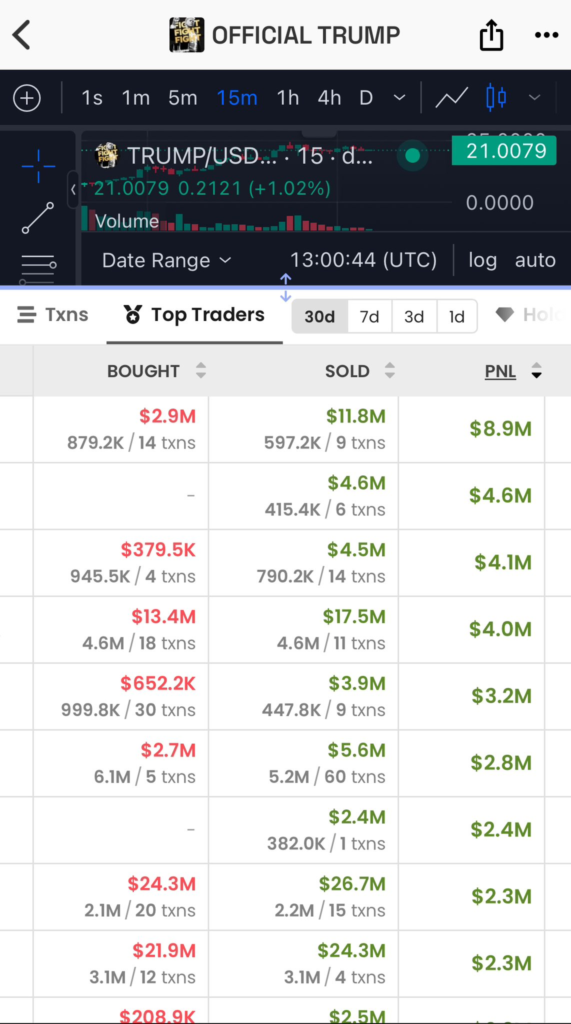The height and width of the screenshot is (1024, 571).
Task: Select the 1h chart interval
Action: 287,98
